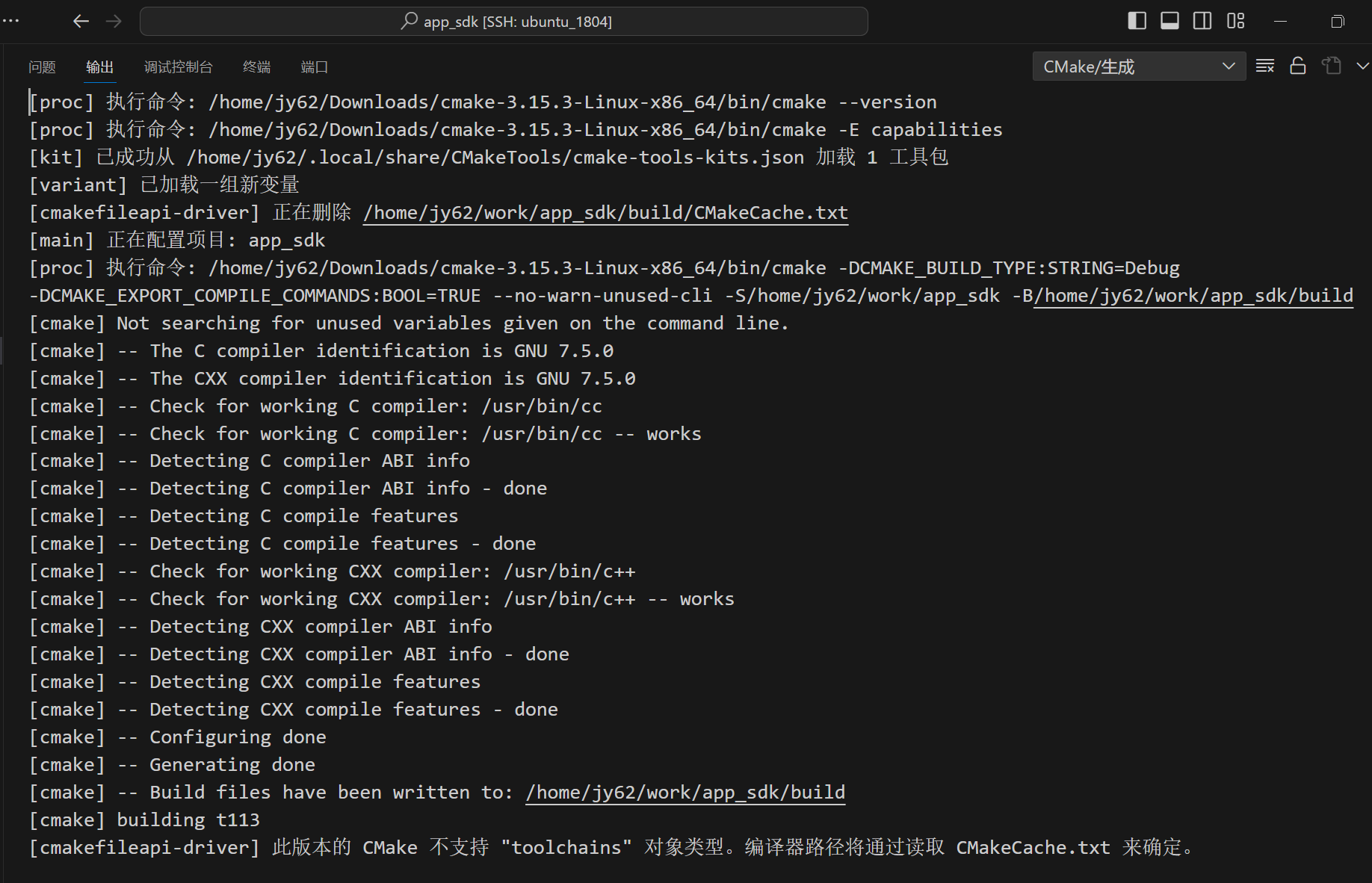
Task: Toggle the secondary sidebar
Action: coord(1202,21)
